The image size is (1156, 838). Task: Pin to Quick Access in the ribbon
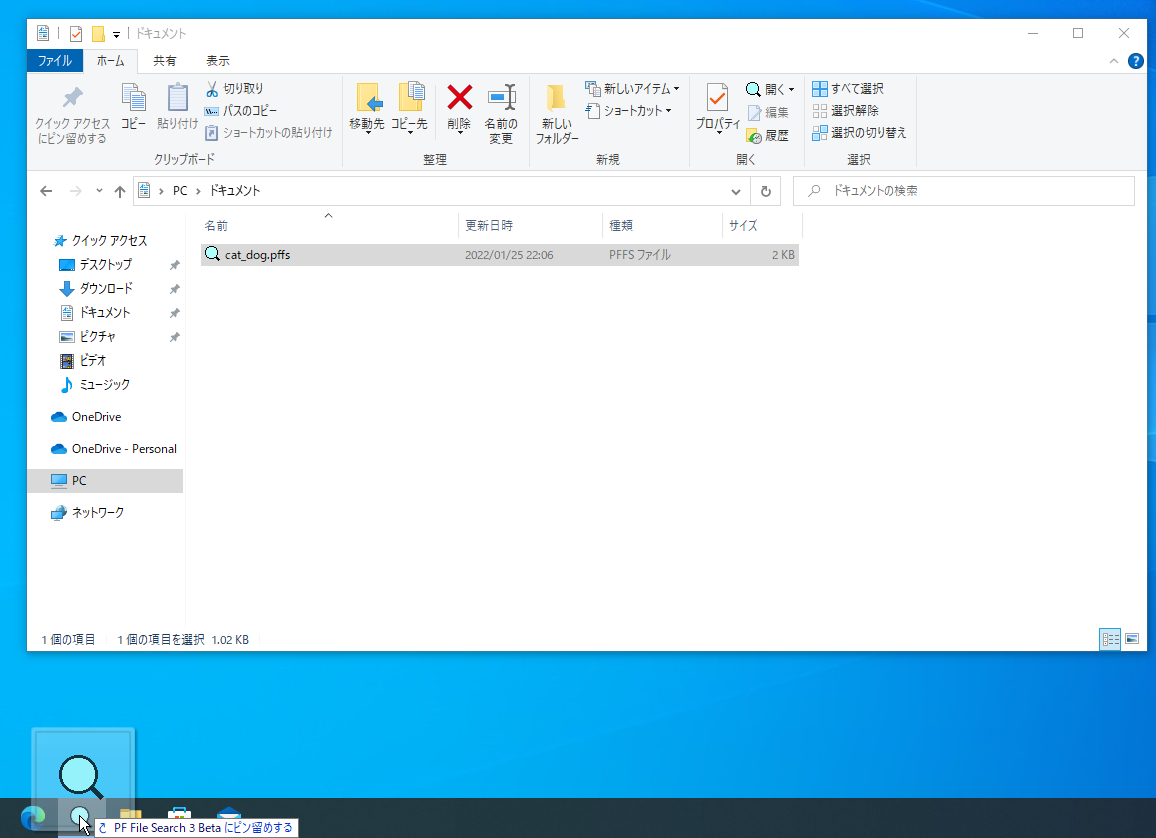point(72,115)
